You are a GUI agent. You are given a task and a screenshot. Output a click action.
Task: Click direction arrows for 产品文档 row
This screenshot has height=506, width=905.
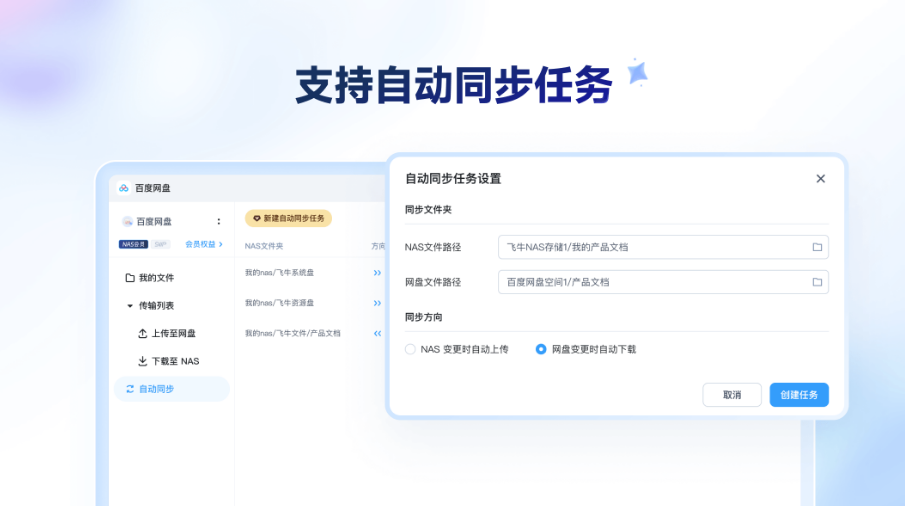(x=377, y=333)
